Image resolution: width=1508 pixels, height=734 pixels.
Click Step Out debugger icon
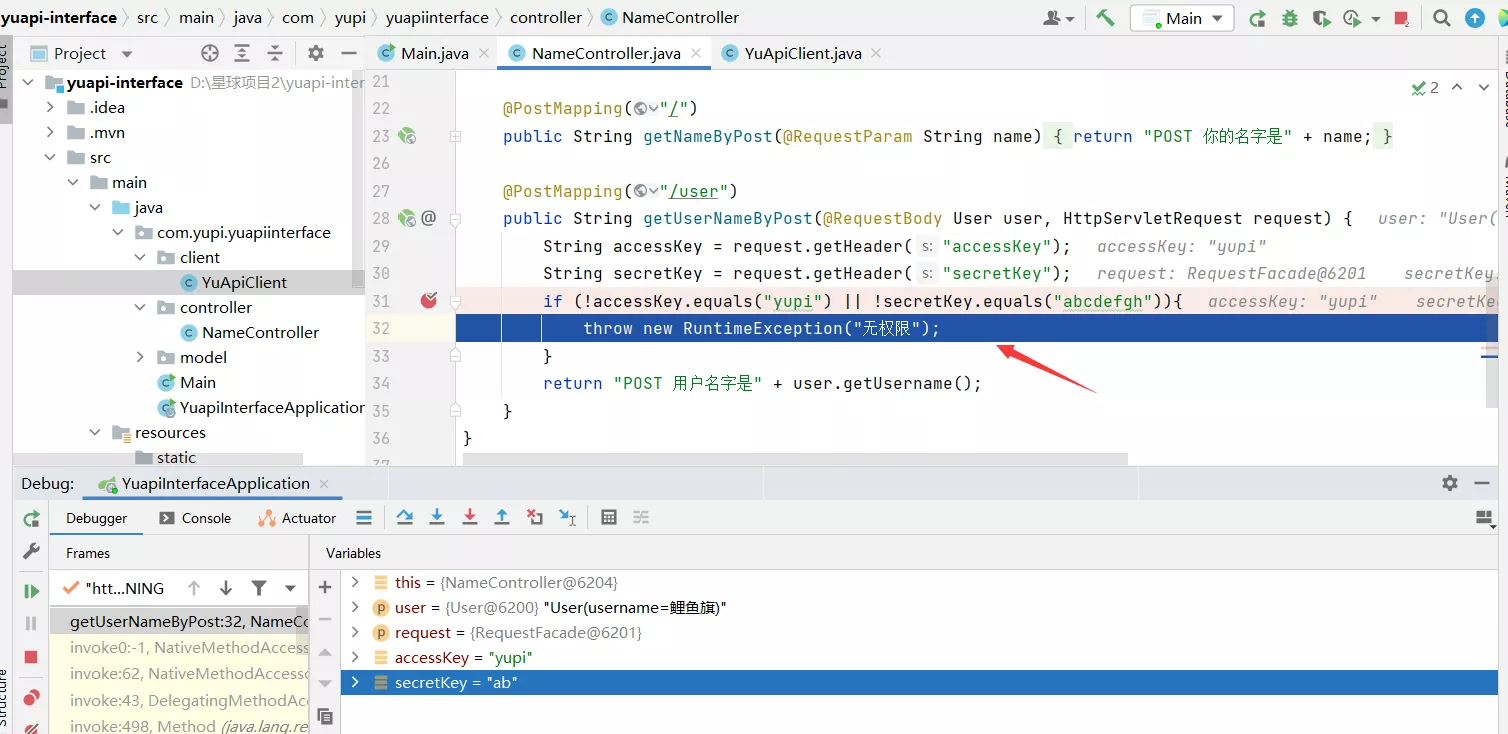502,517
